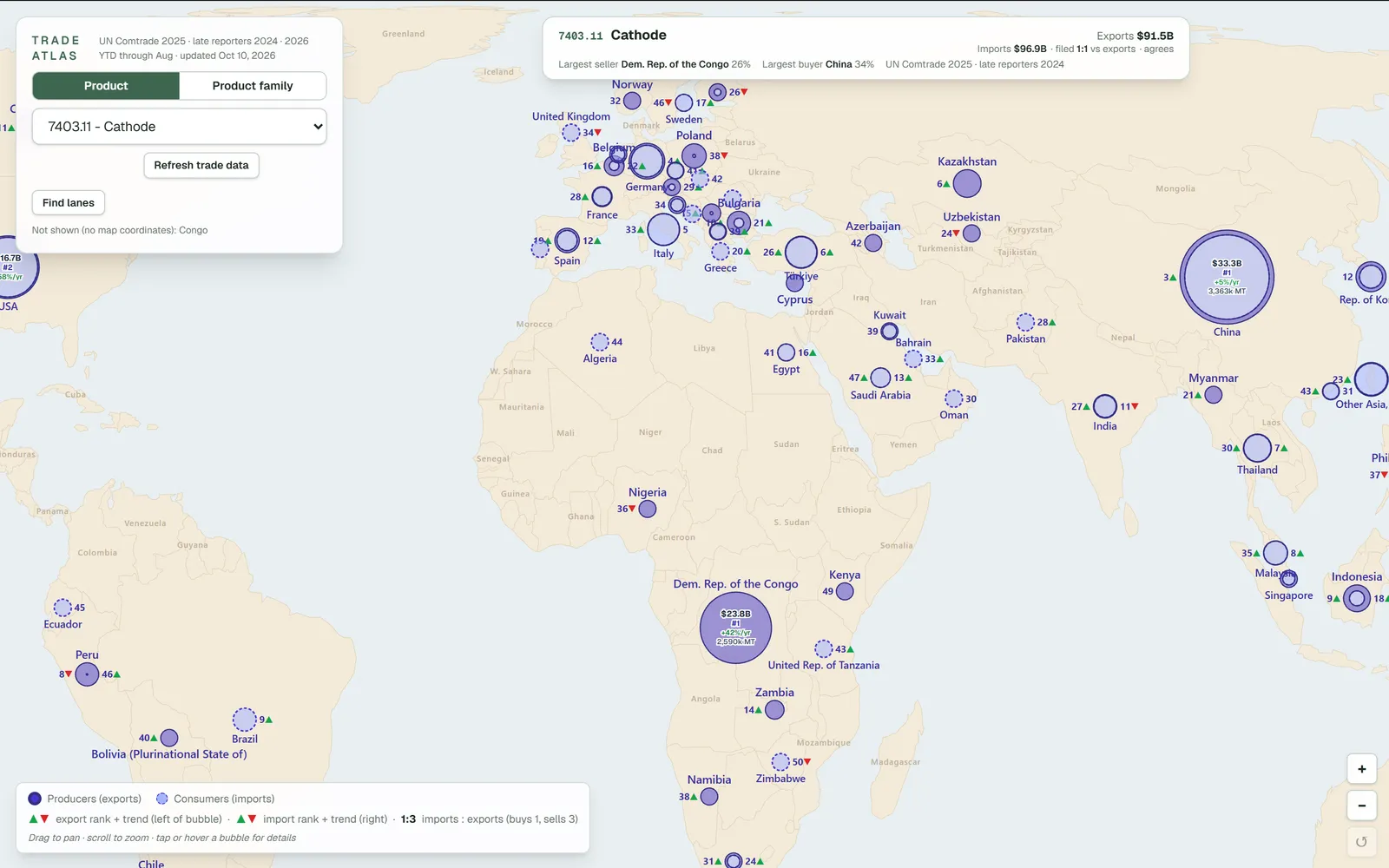This screenshot has width=1389, height=868.
Task: Reset the map view with the reset icon
Action: (1361, 841)
